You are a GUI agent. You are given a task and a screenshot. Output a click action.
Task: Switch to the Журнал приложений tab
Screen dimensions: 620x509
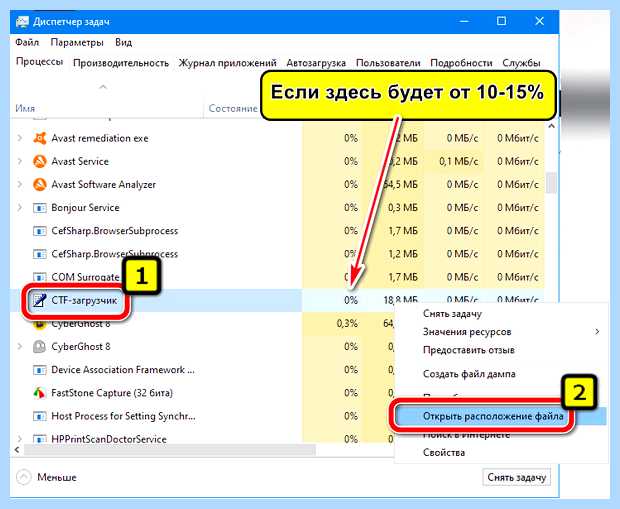tap(227, 63)
